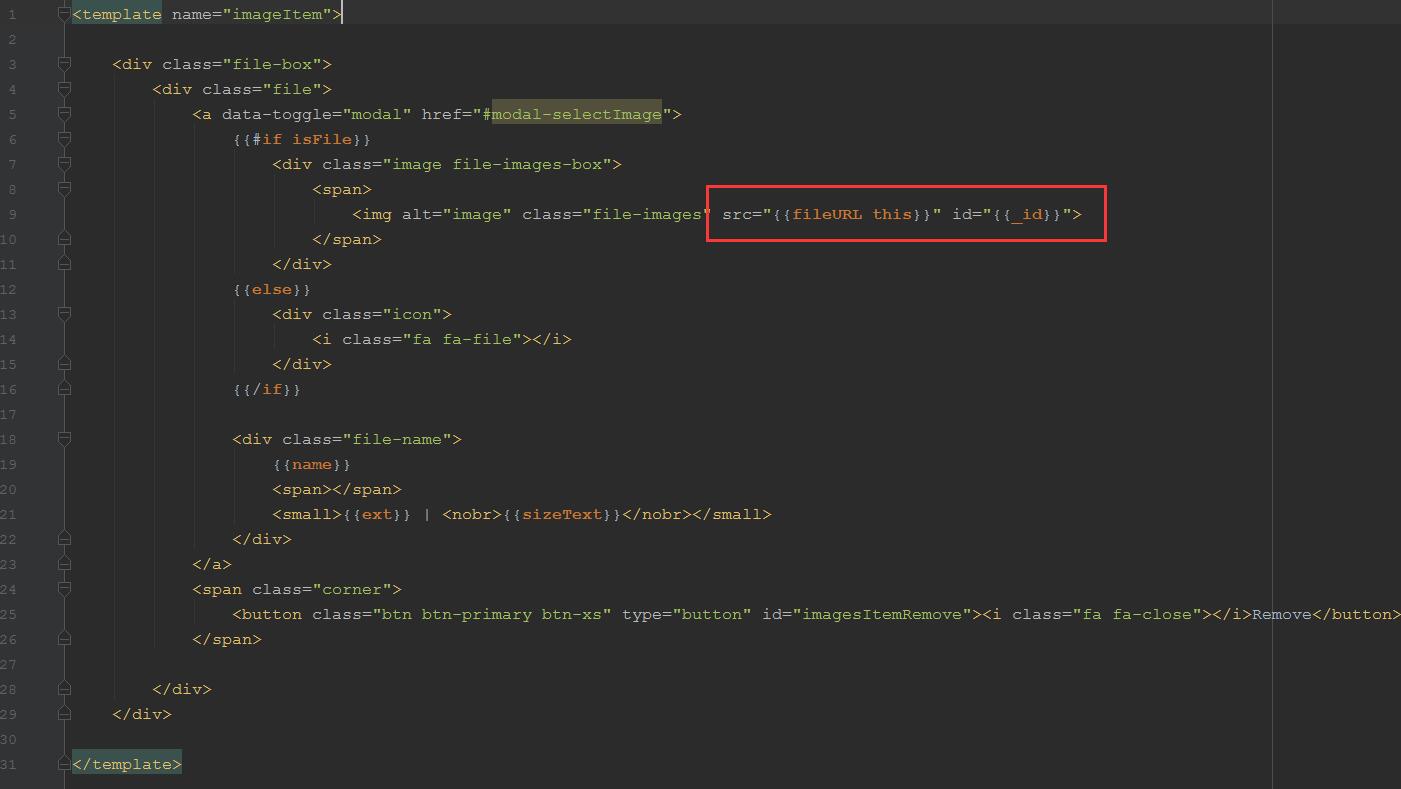Click line number 20 in the gutter
This screenshot has width=1401, height=789.
click(9, 489)
